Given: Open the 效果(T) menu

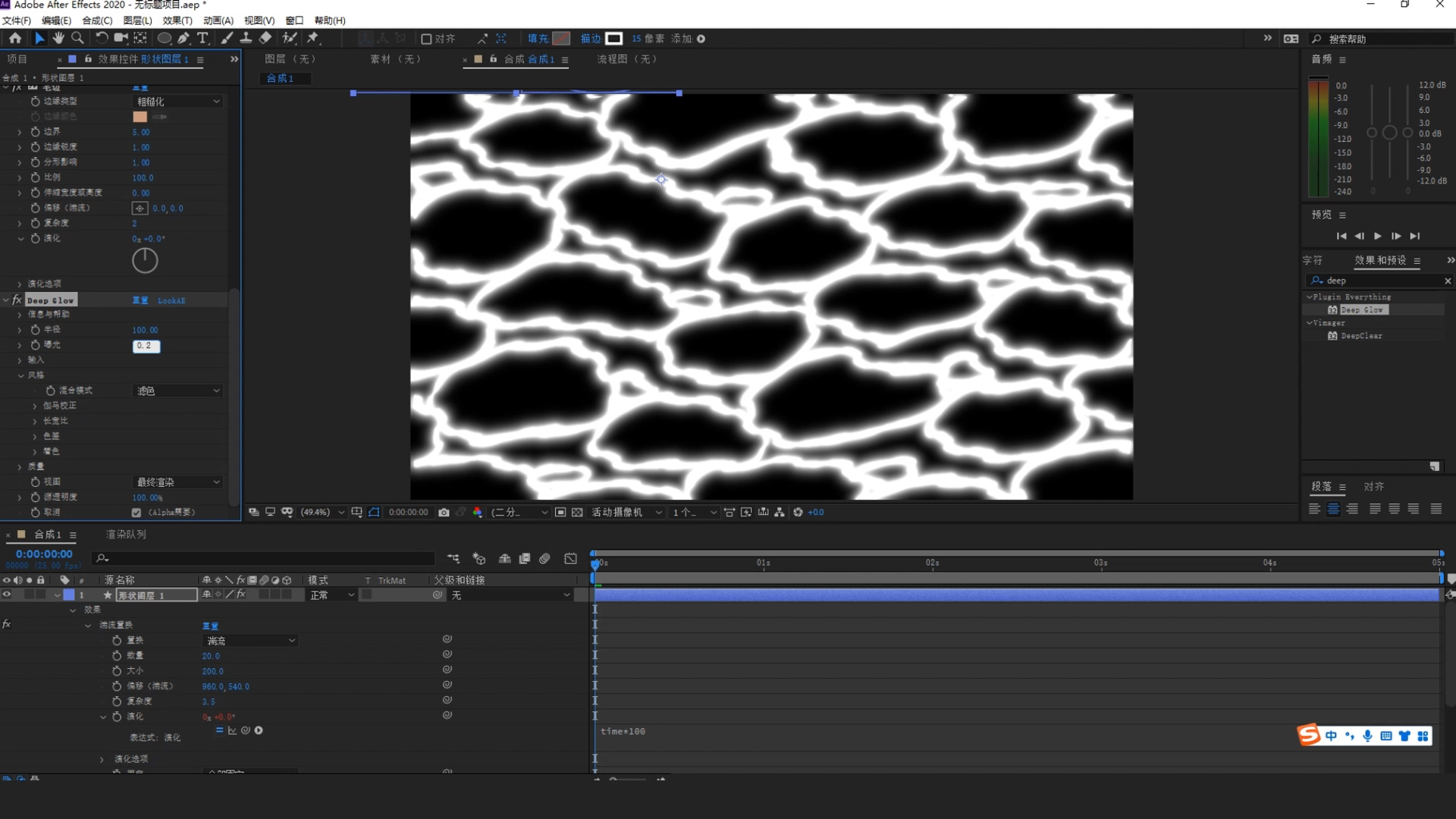Looking at the screenshot, I should (177, 20).
